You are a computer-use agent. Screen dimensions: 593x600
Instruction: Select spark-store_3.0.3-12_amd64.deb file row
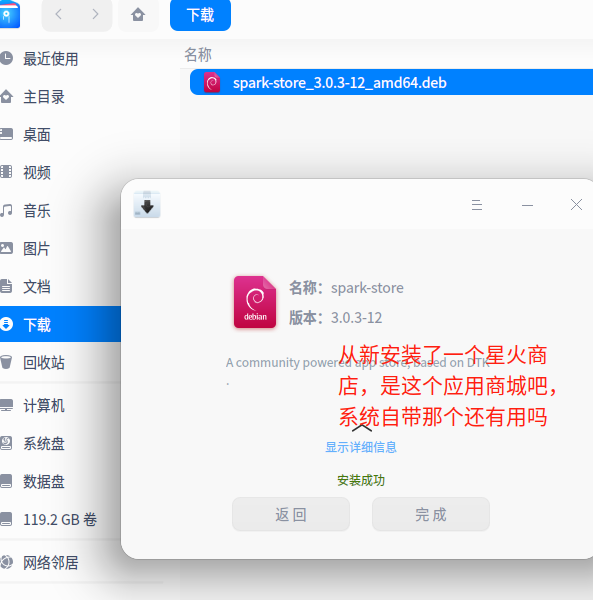(391, 82)
